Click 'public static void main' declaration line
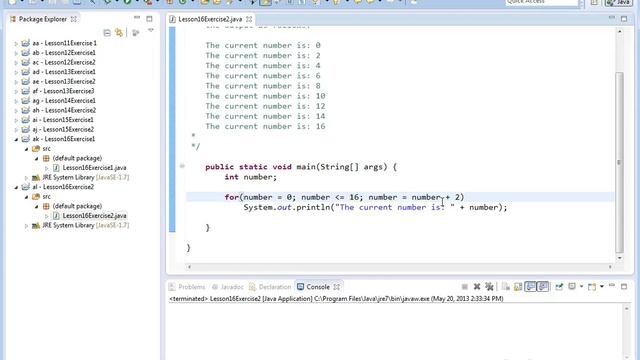Screen dimensions: 640x360 [x=301, y=167]
